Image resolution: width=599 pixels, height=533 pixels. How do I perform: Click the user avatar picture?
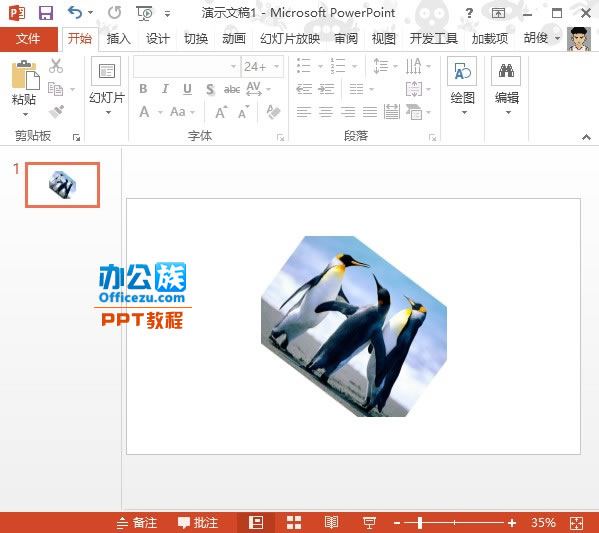click(579, 39)
